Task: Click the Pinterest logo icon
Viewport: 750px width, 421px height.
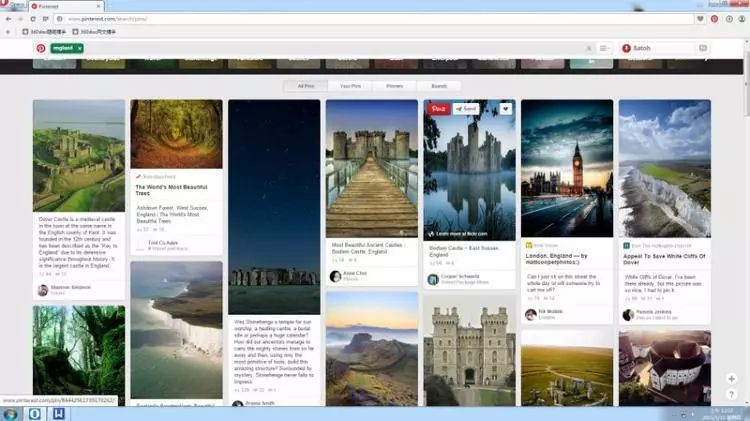Action: [x=41, y=48]
